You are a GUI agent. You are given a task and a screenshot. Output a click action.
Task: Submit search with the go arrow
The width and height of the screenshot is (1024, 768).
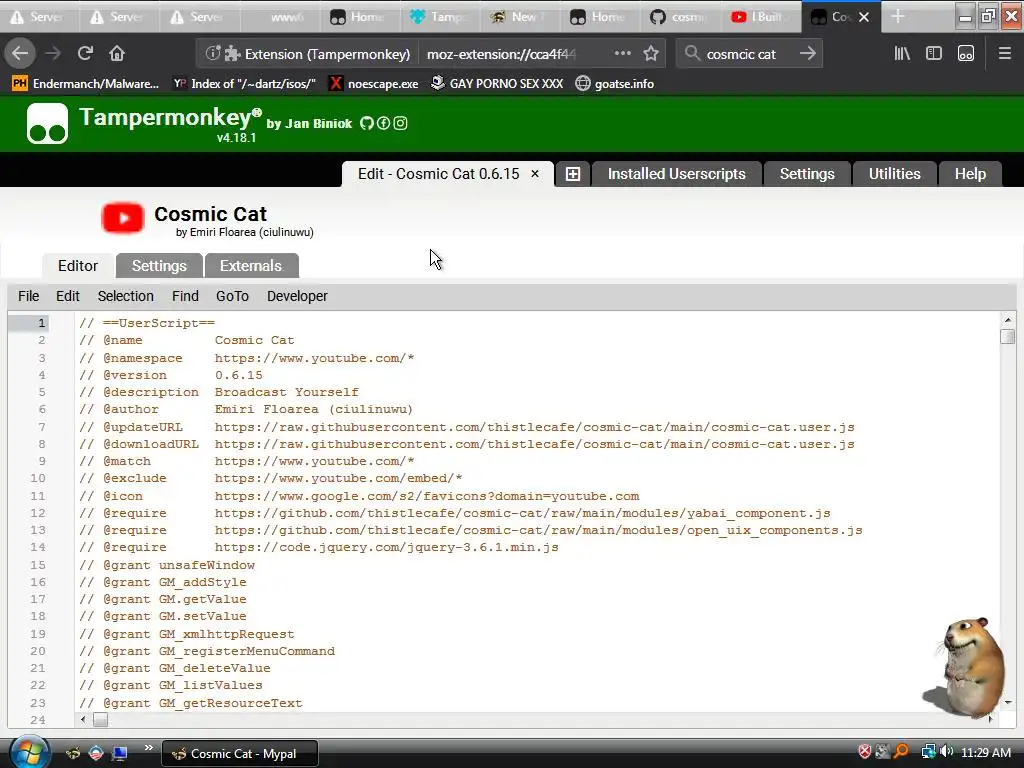[x=808, y=54]
